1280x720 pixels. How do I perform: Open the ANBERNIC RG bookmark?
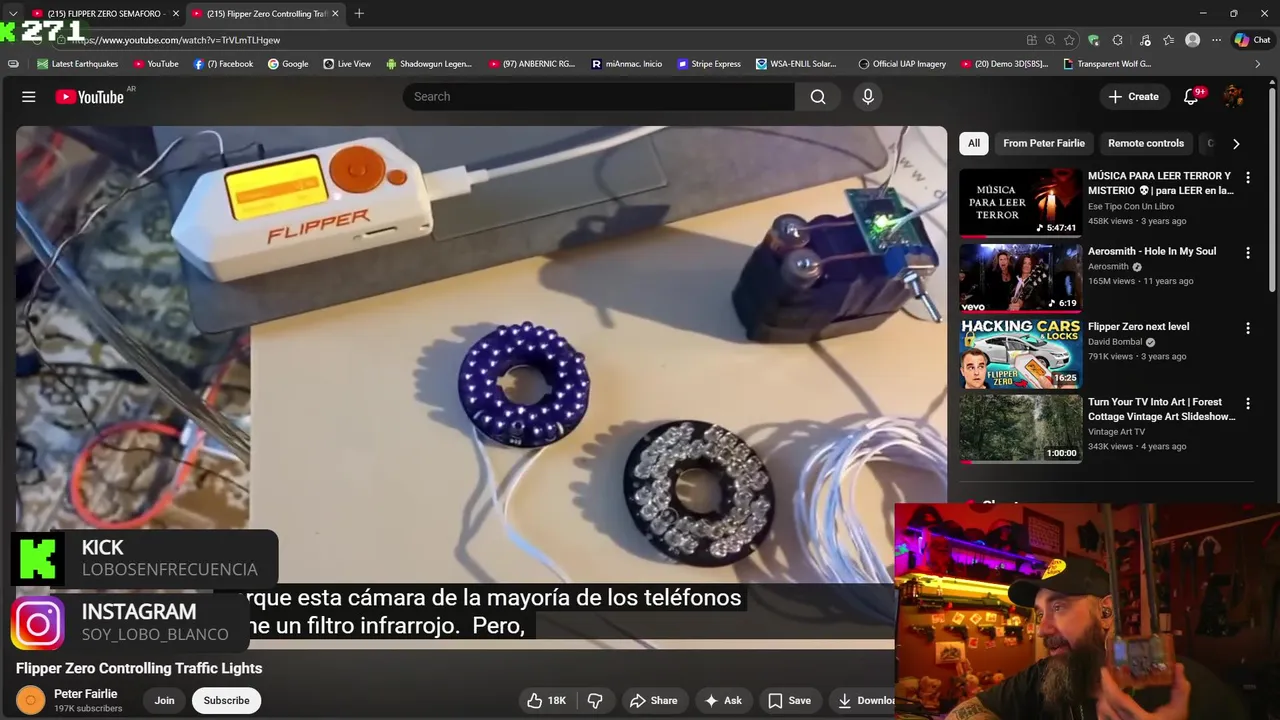(532, 64)
